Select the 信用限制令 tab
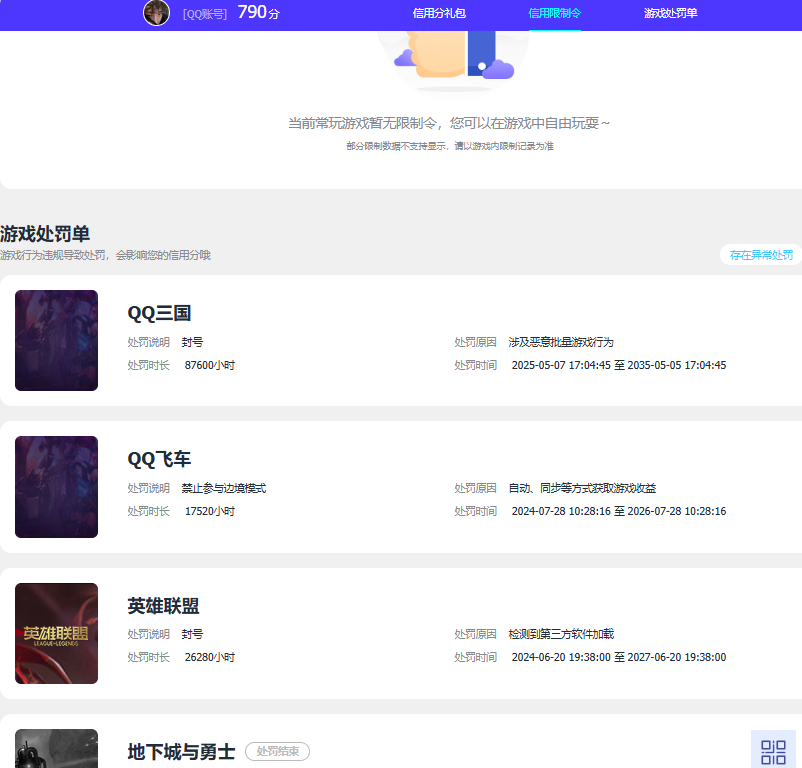The height and width of the screenshot is (768, 802). click(x=554, y=14)
